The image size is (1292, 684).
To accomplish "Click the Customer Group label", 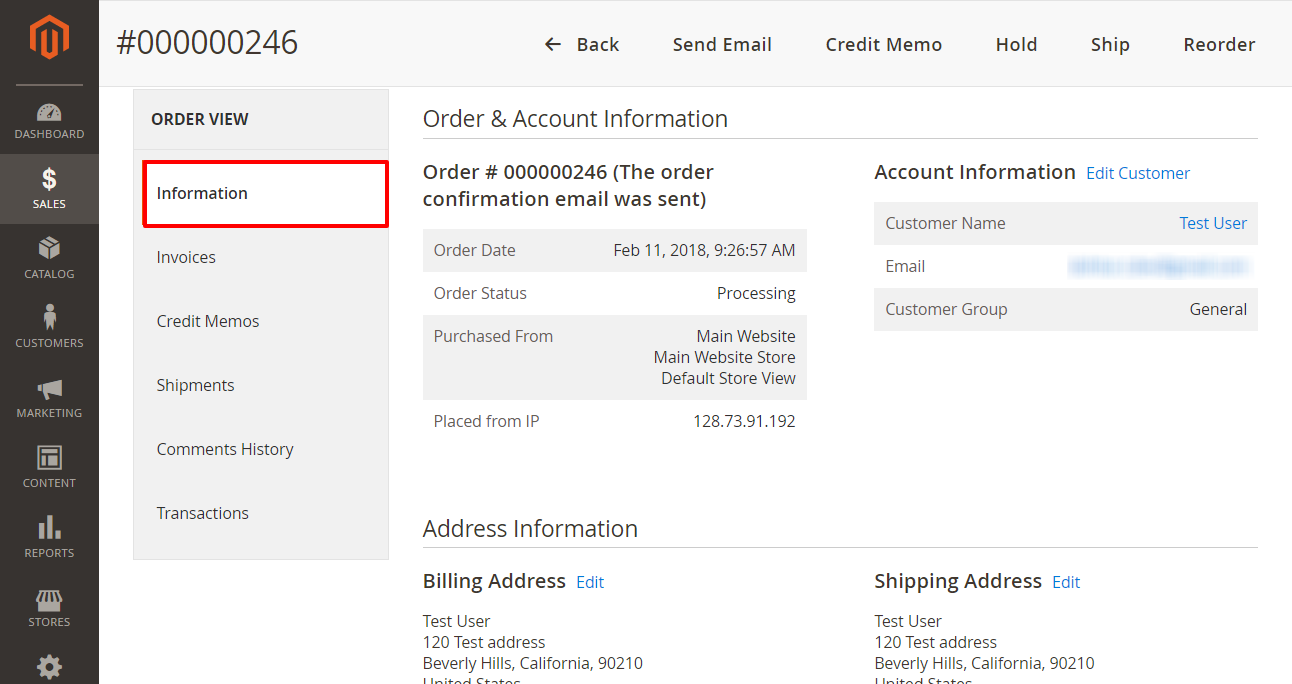I will [x=946, y=310].
